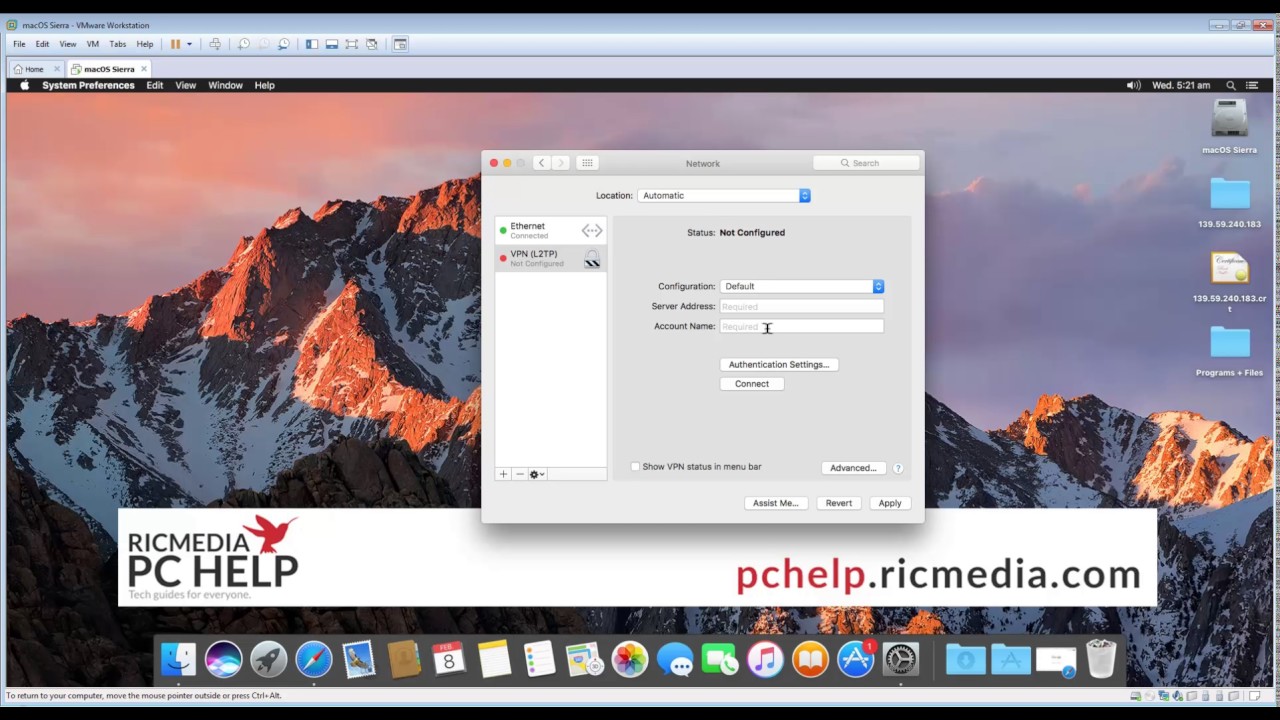The height and width of the screenshot is (720, 1280).
Task: Open App Store icon in Dock
Action: (856, 660)
